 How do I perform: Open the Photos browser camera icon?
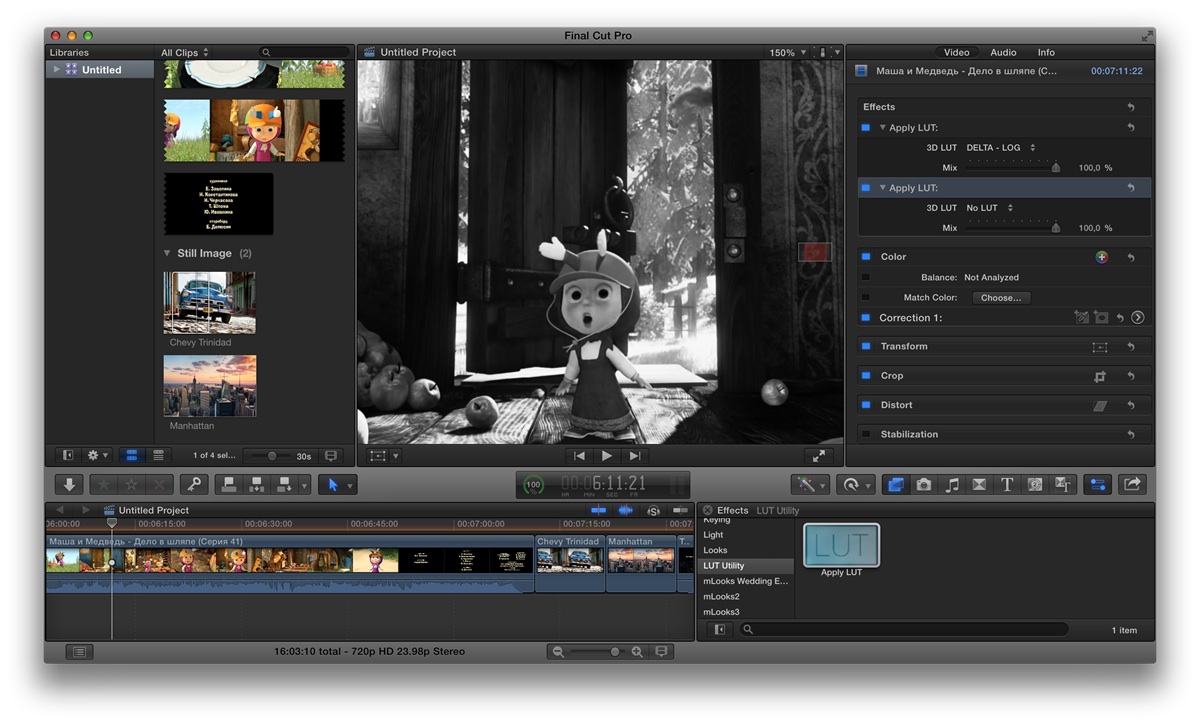924,484
